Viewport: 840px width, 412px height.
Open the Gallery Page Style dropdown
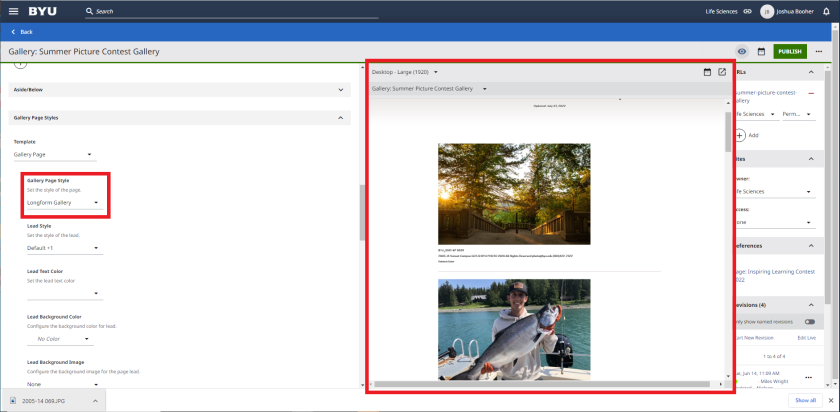(x=63, y=203)
